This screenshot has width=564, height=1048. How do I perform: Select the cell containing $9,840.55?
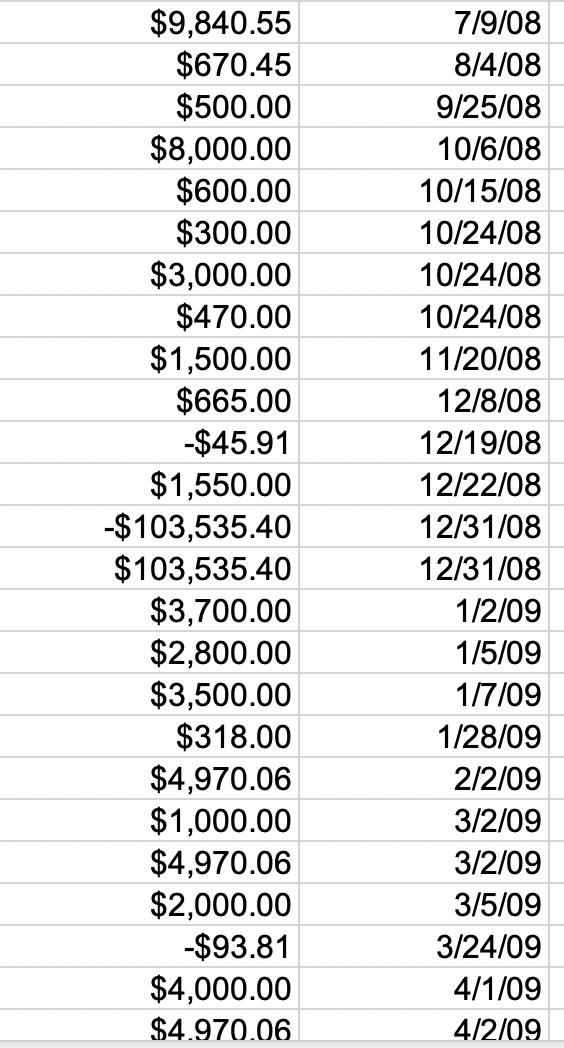tap(149, 22)
